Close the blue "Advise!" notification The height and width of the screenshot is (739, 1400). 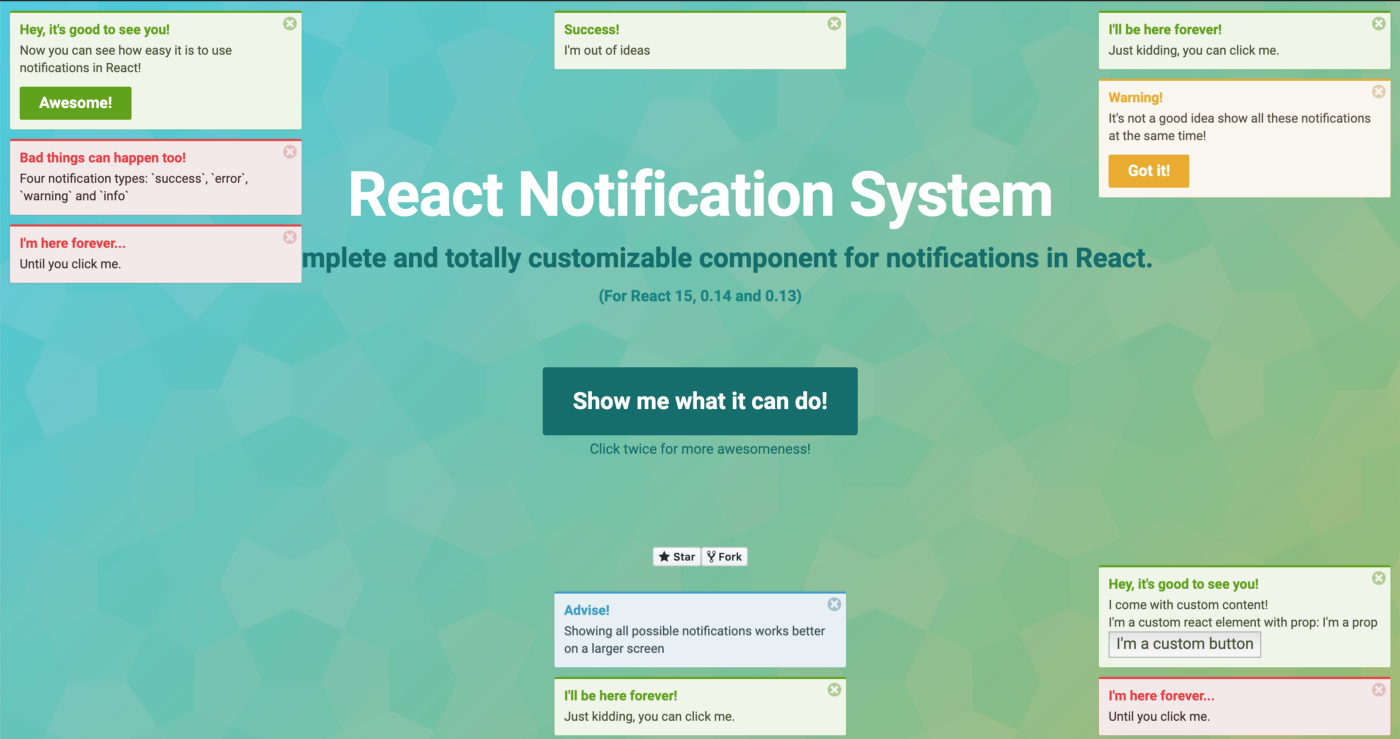pos(834,604)
